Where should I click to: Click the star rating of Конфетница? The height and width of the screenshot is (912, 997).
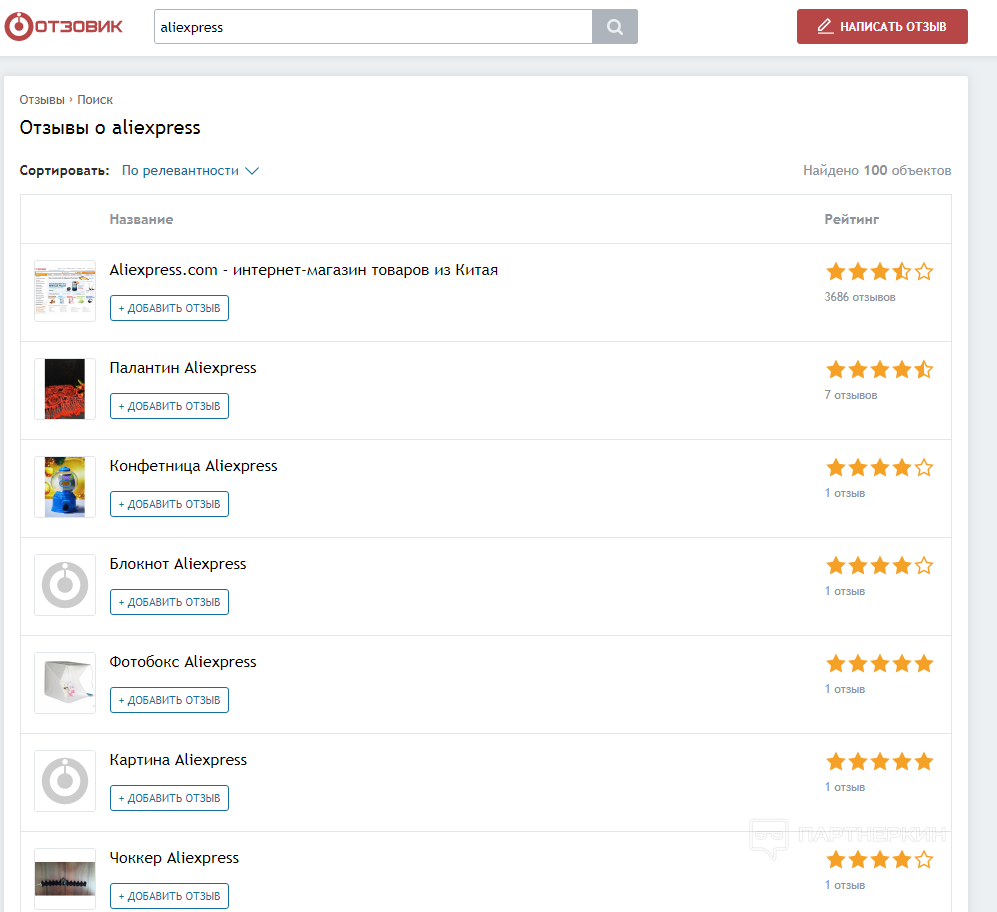click(879, 467)
